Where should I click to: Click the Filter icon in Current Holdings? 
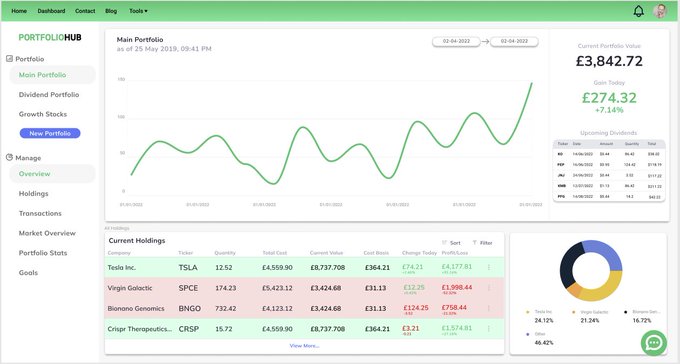[x=474, y=243]
